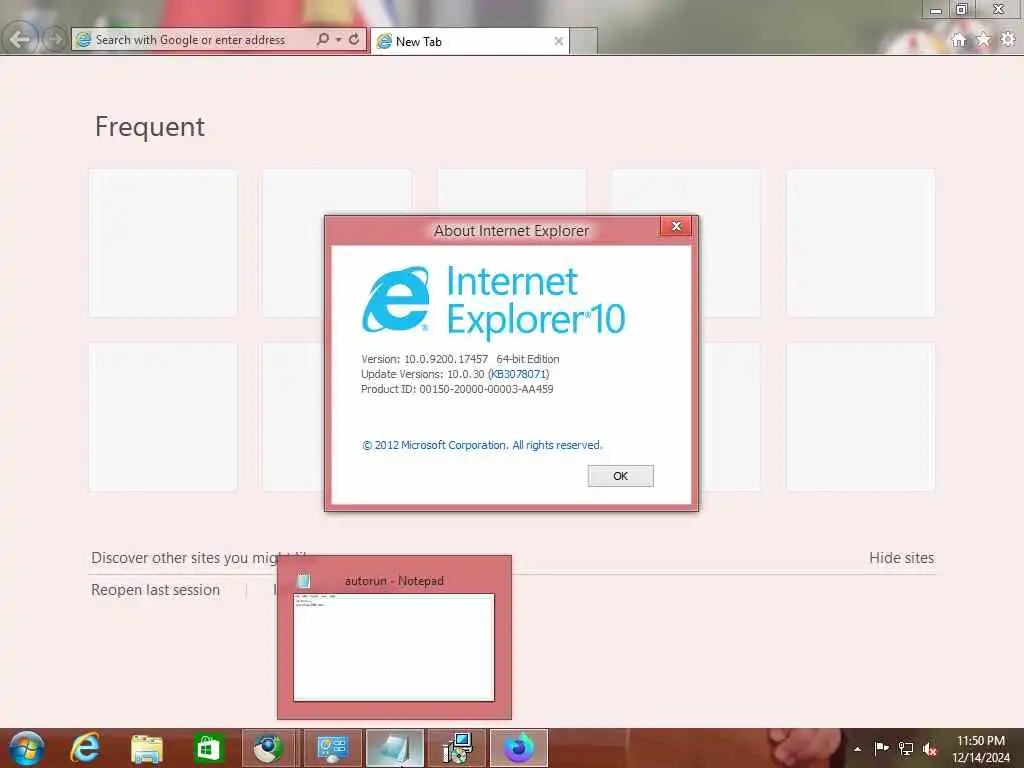Open the KB3078071 update link

pyautogui.click(x=519, y=374)
